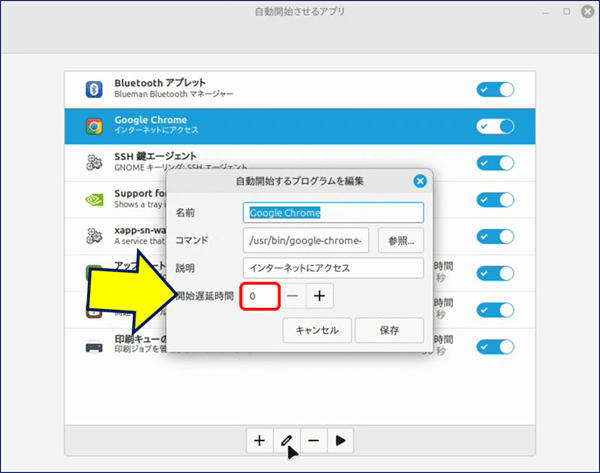Click the キャンセル button

317,330
